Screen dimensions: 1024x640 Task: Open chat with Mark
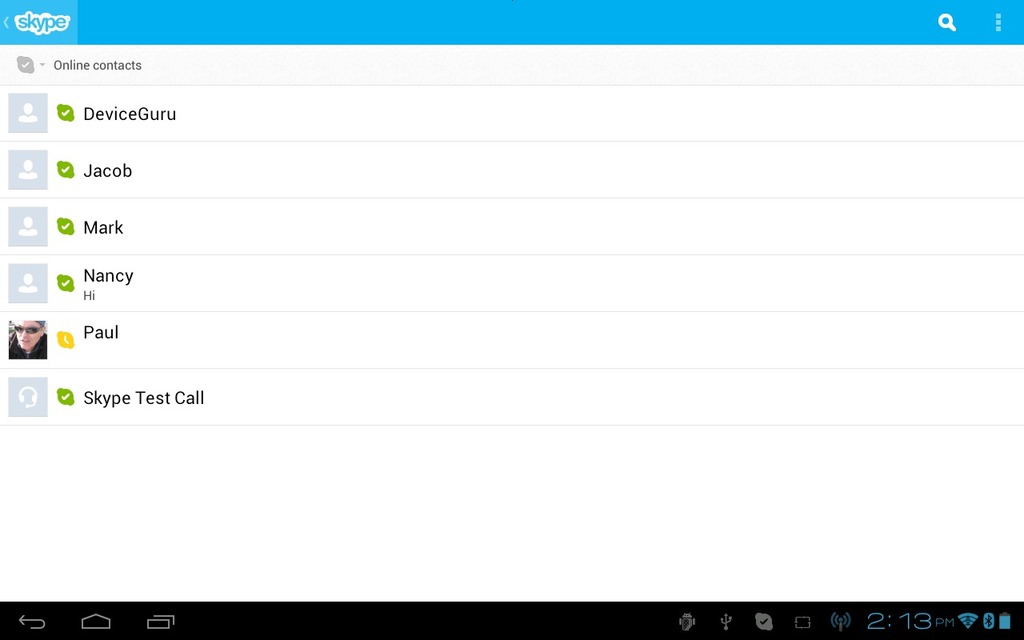(x=512, y=227)
